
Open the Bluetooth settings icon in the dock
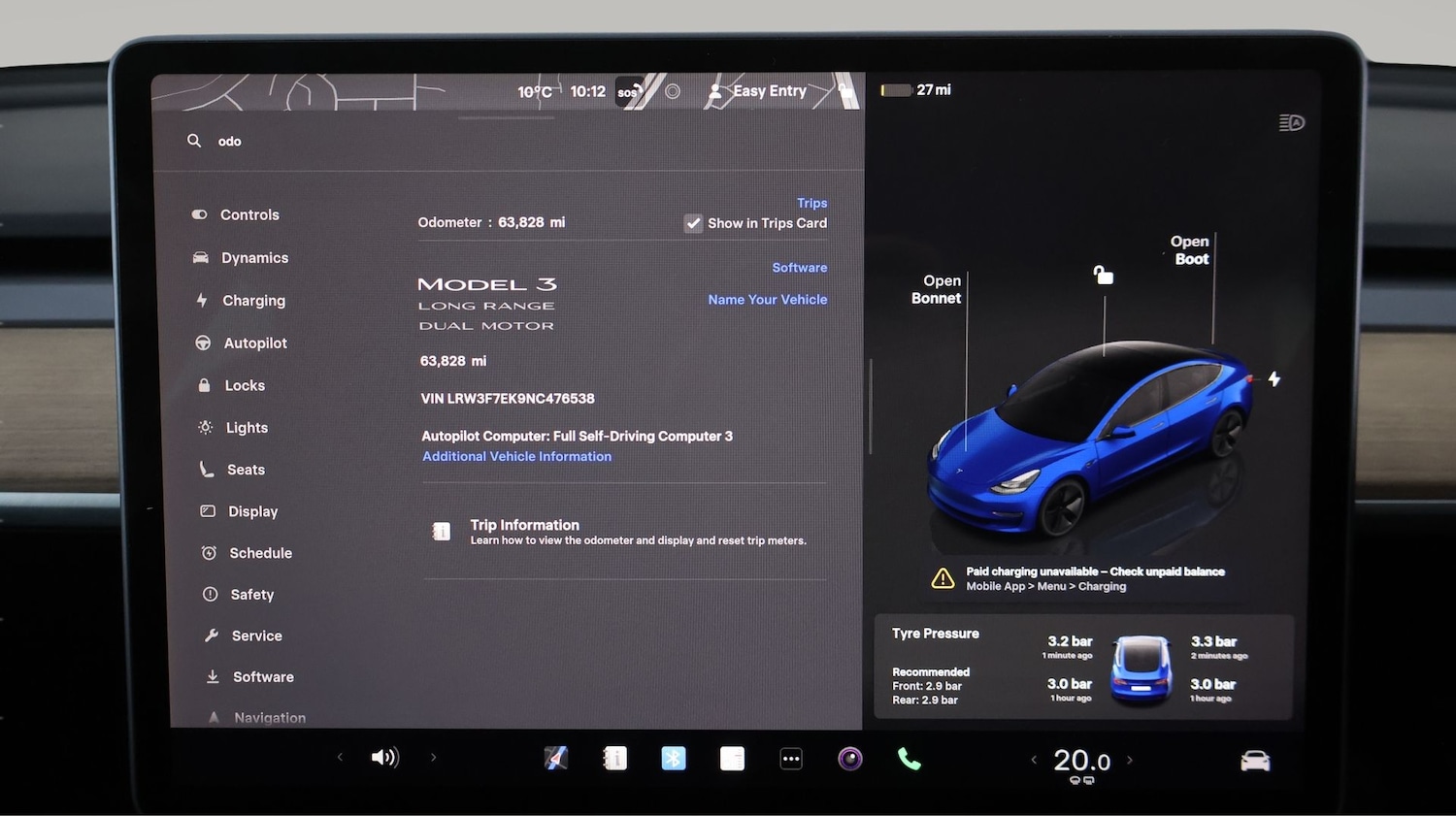click(x=674, y=758)
